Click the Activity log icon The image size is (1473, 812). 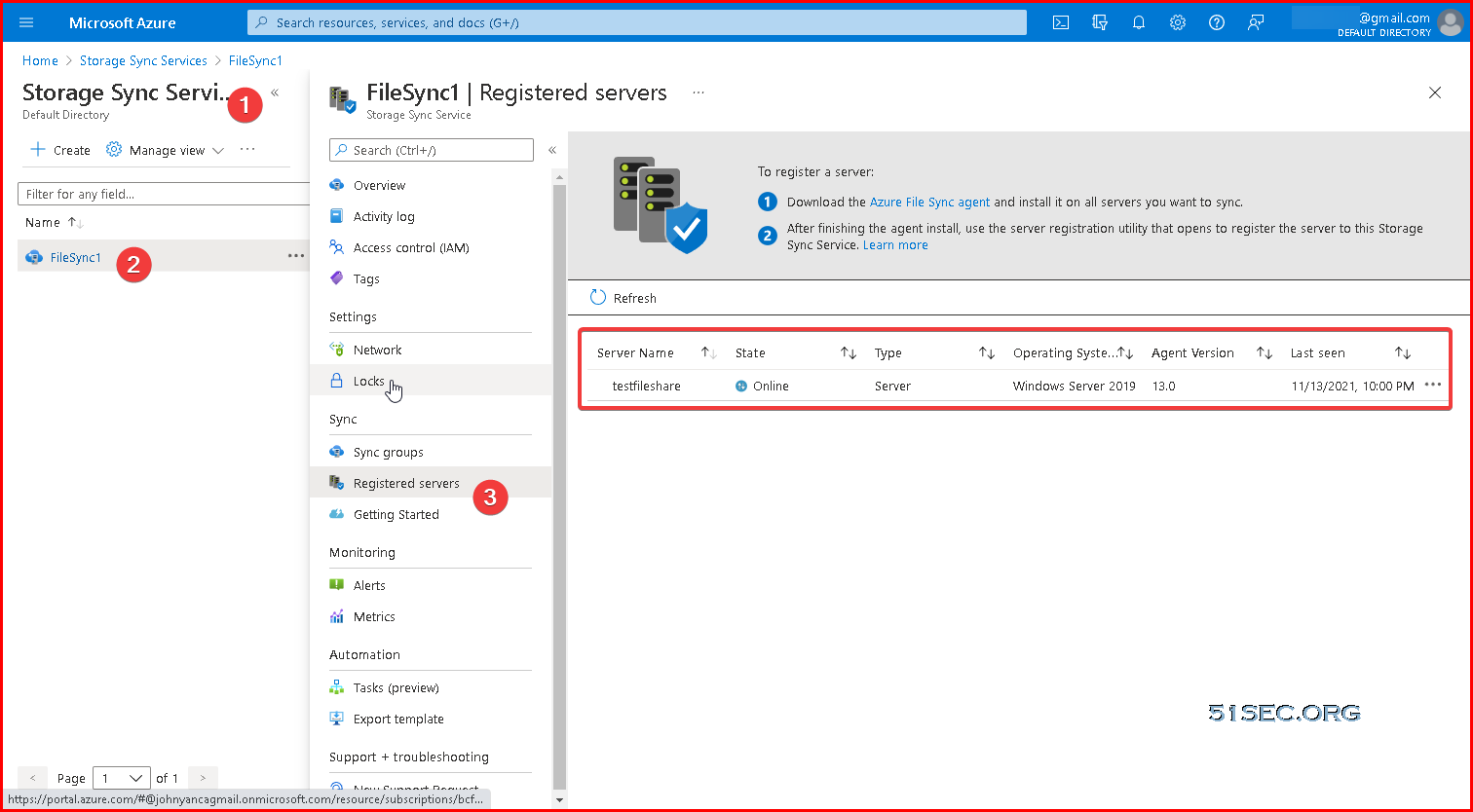pyautogui.click(x=337, y=216)
